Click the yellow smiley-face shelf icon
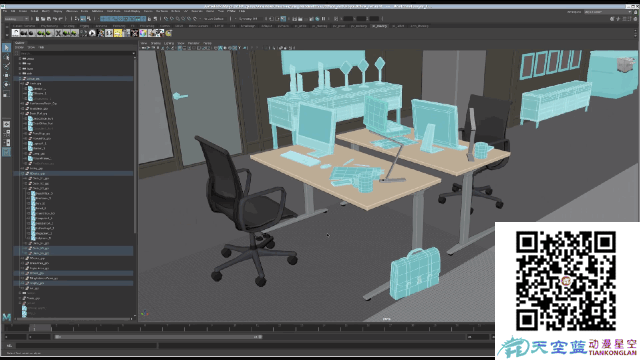Image resolution: width=640 pixels, height=360 pixels. click(118, 33)
